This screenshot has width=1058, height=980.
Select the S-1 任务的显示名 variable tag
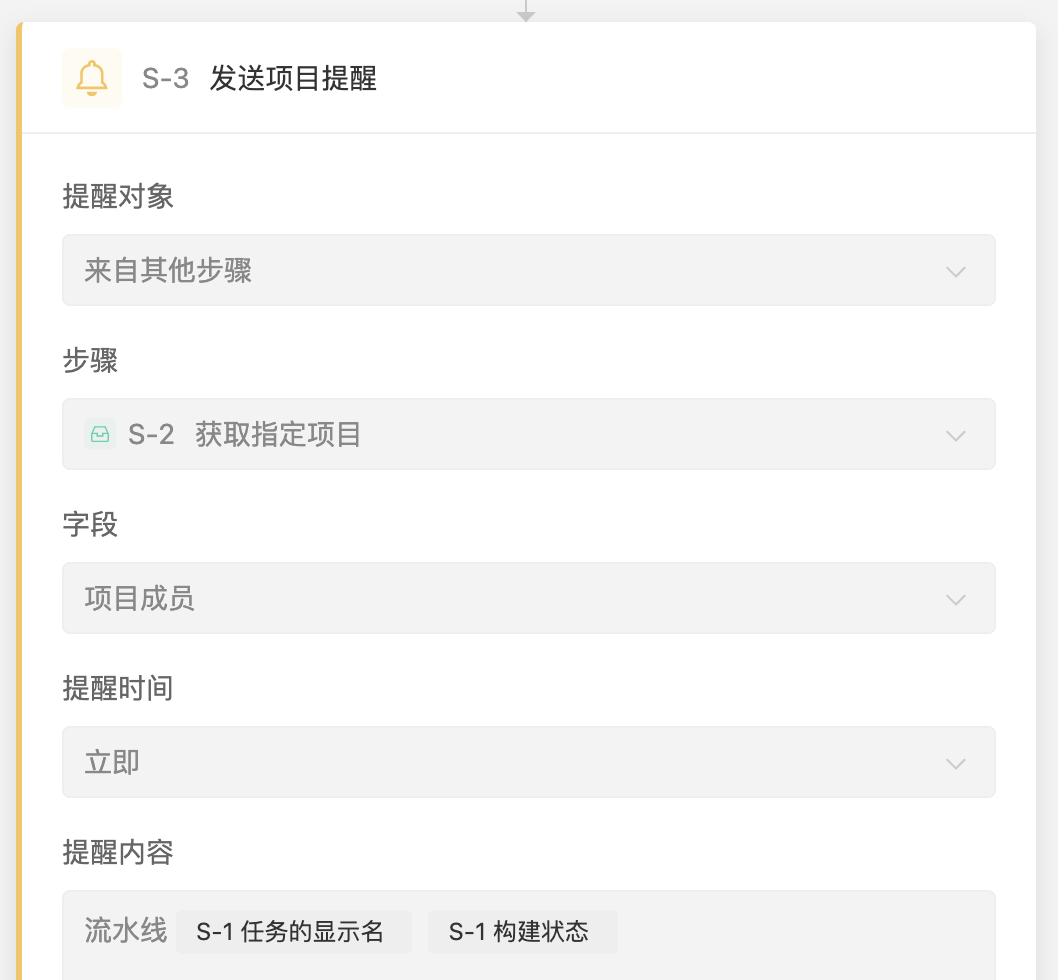coord(293,931)
